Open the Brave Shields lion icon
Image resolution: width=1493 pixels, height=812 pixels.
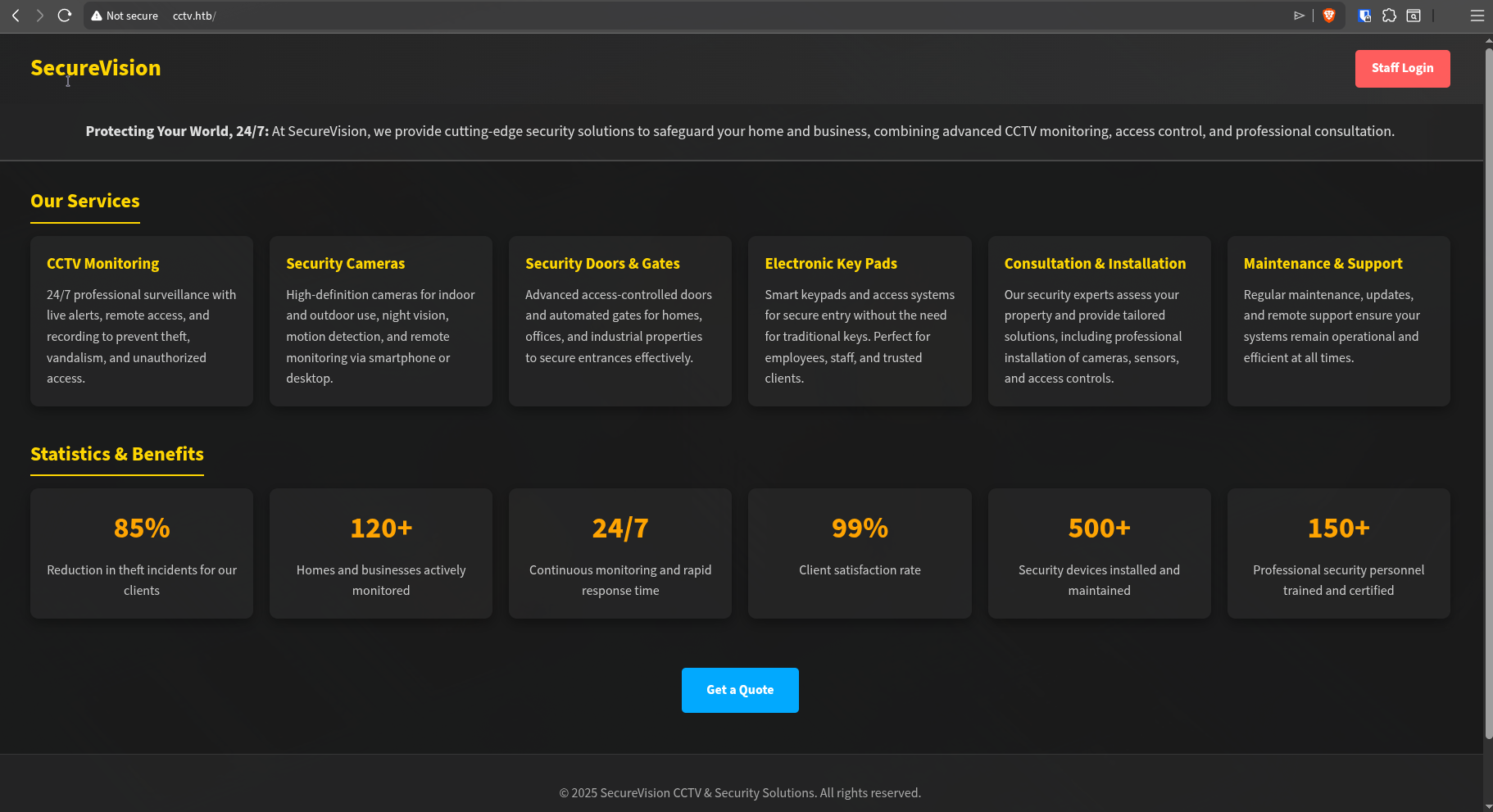tap(1329, 16)
